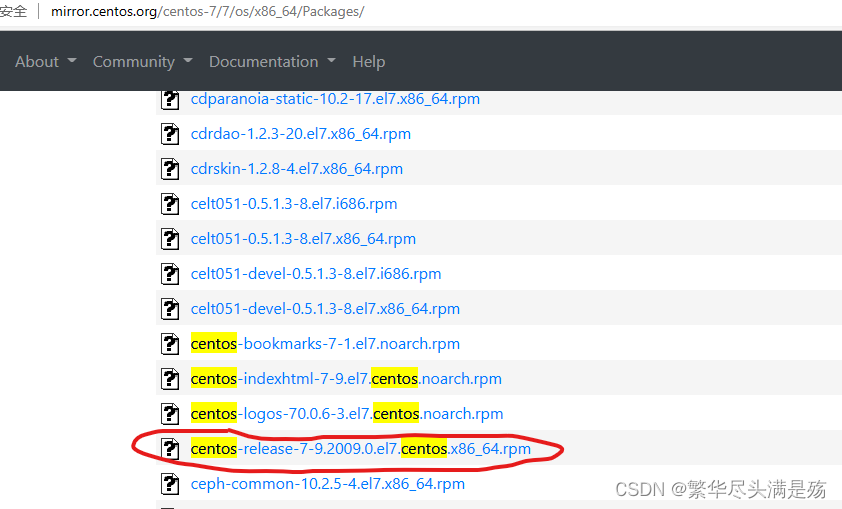Download cdparanoia-static-10.2-17.el7.x86_64.rpm

[x=335, y=99]
